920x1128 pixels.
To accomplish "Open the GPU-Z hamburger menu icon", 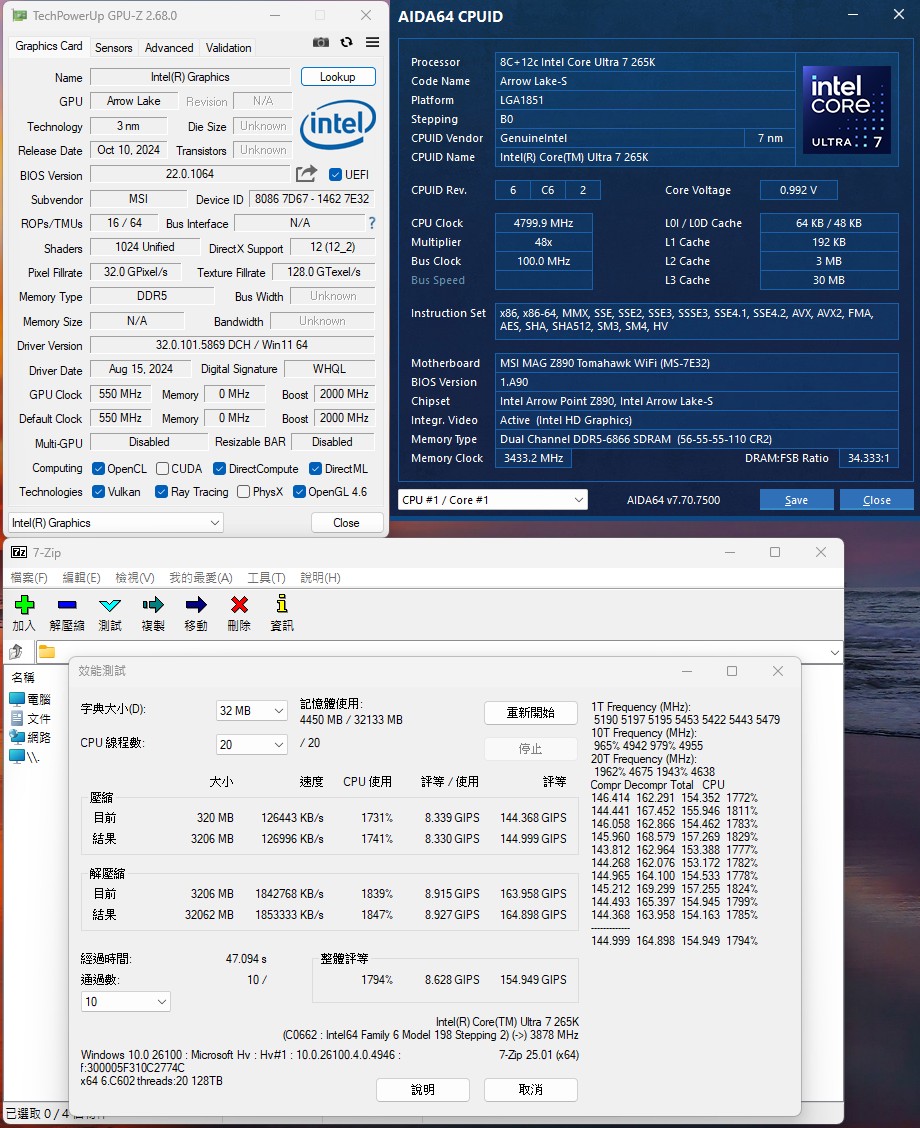I will 373,42.
